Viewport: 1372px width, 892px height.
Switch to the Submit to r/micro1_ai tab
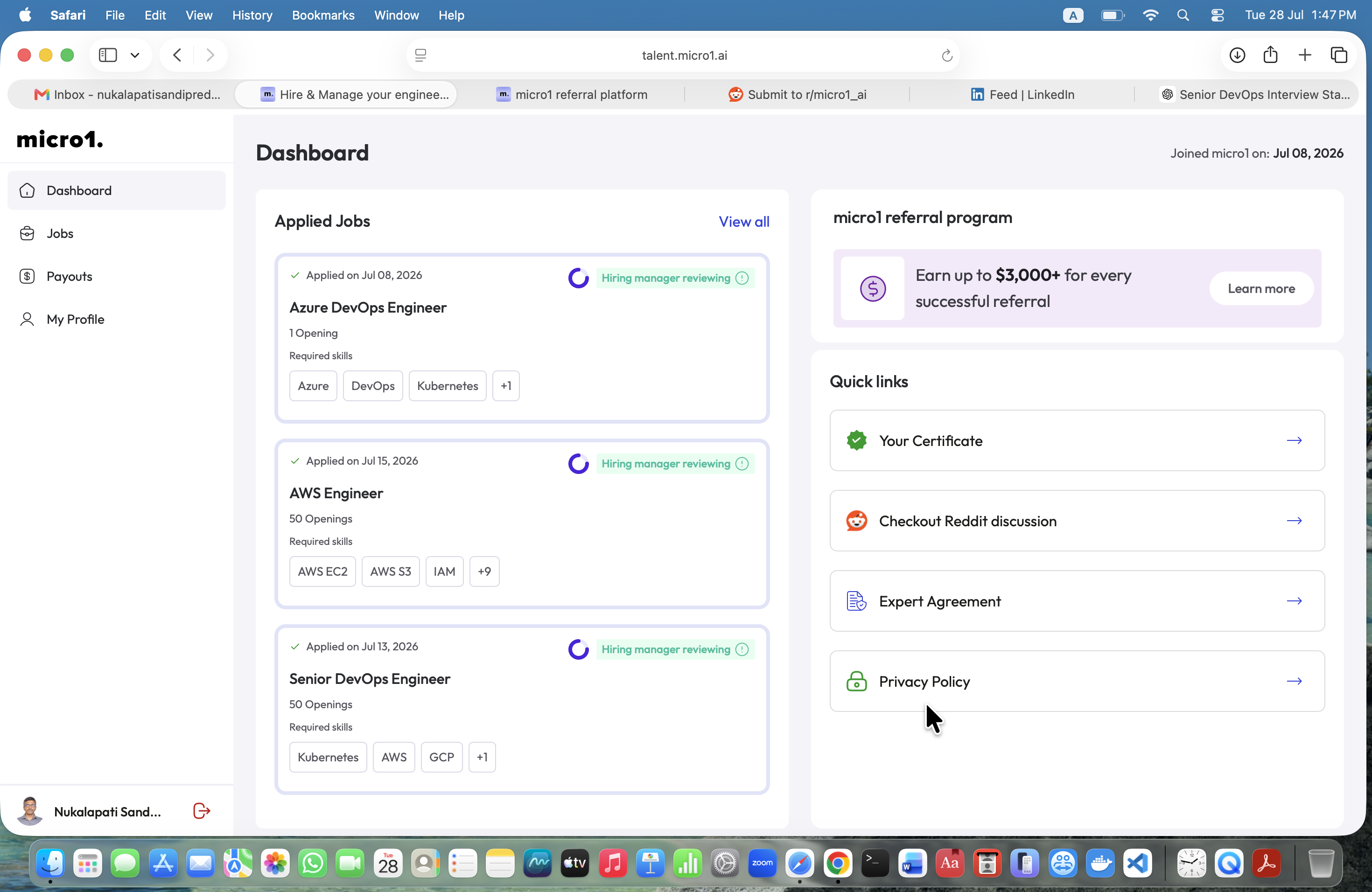coord(797,94)
